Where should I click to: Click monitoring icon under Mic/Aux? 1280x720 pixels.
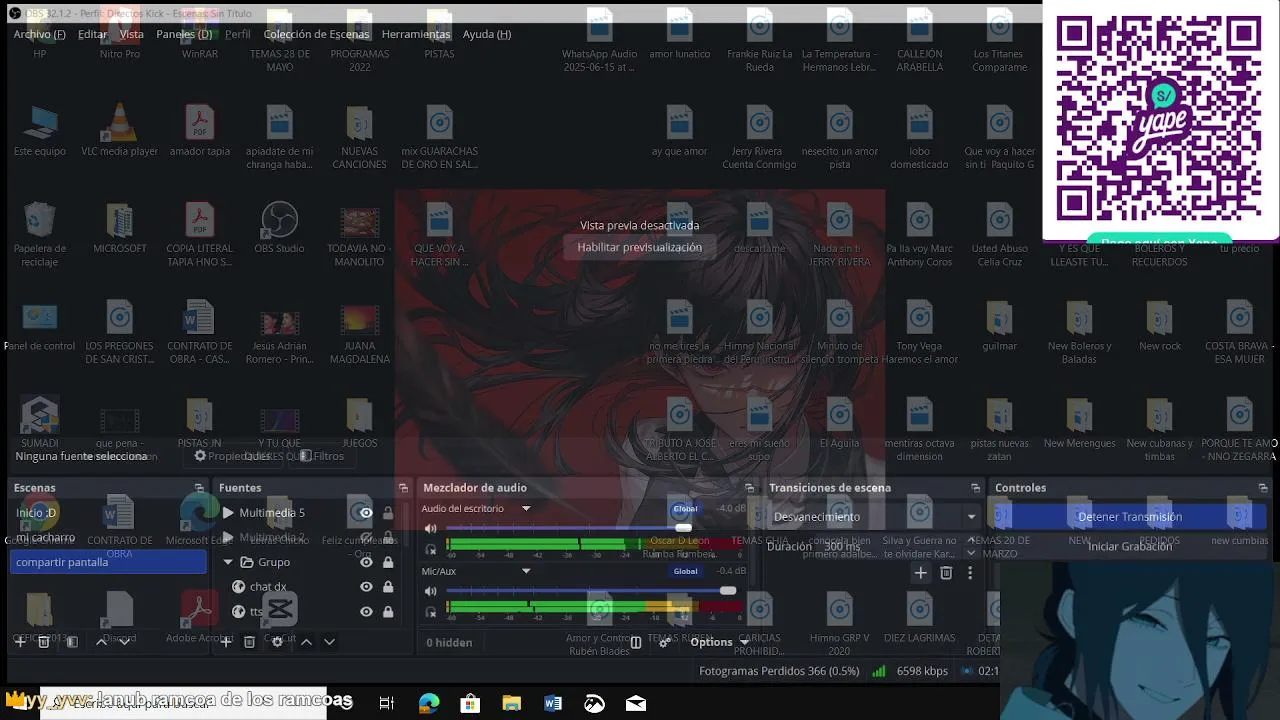tap(431, 610)
